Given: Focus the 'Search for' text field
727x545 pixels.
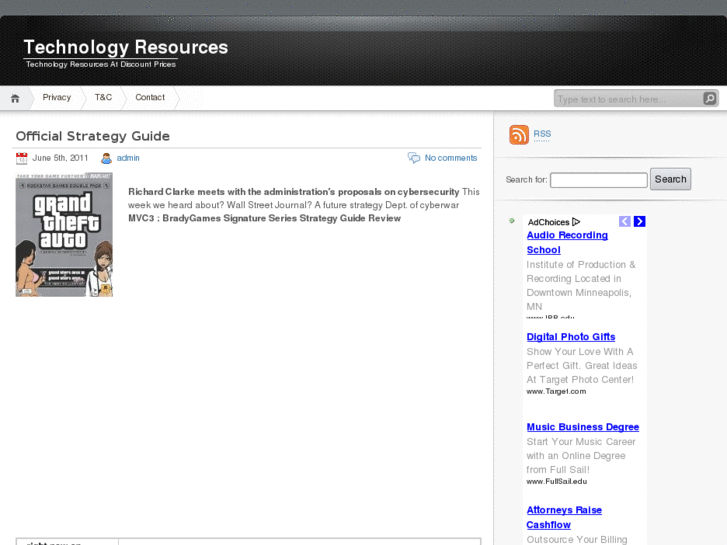Looking at the screenshot, I should (599, 180).
